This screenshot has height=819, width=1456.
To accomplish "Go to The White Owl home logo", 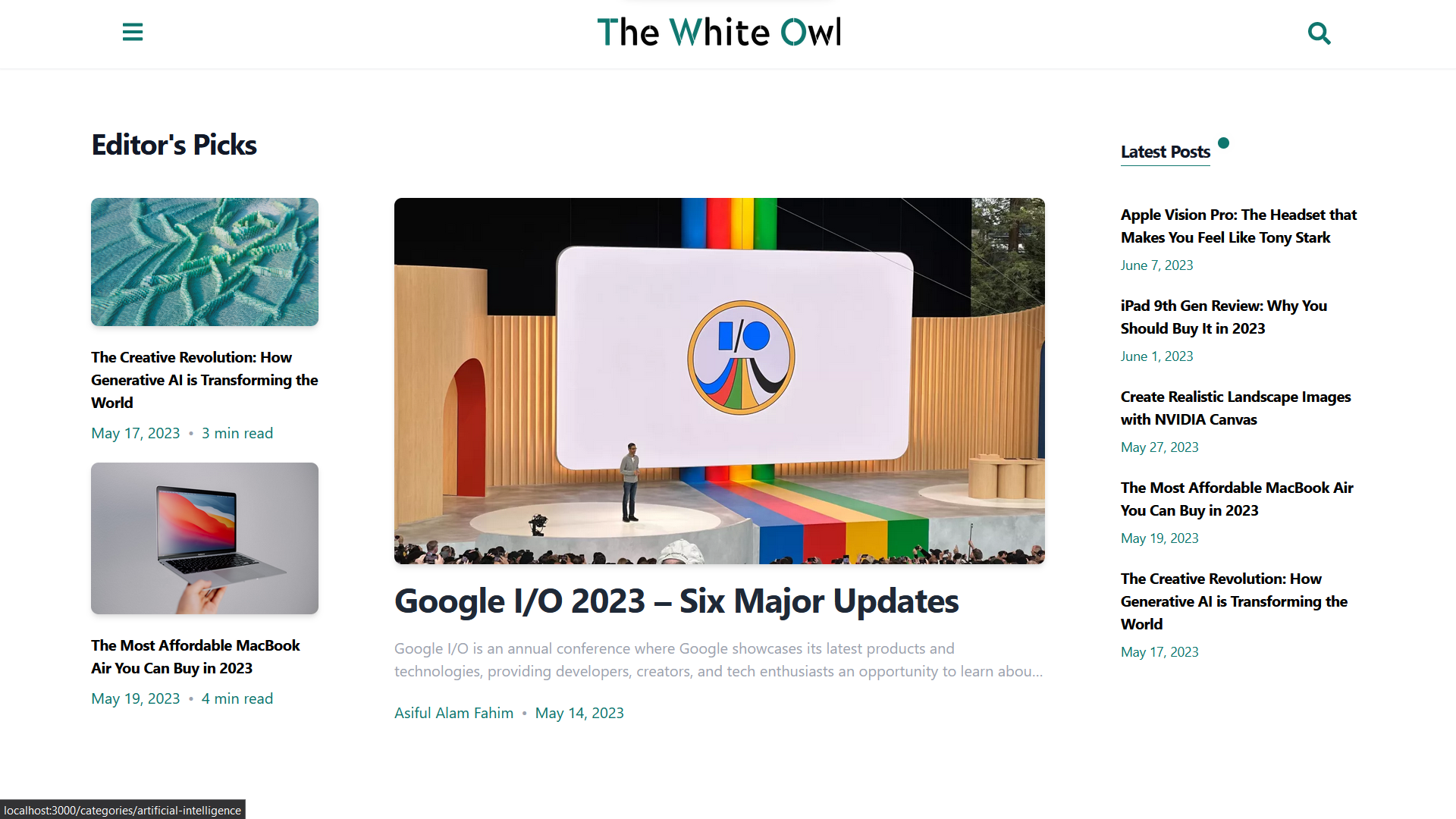I will (x=719, y=32).
